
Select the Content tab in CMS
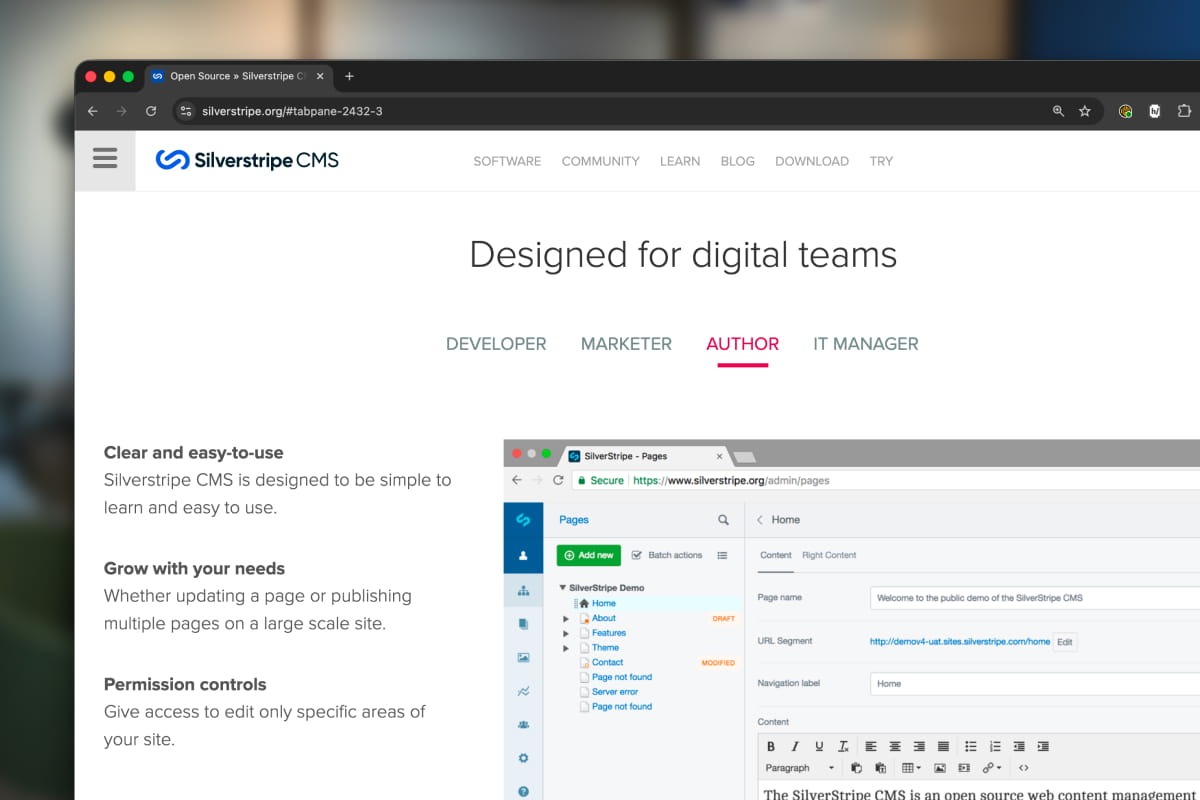[776, 555]
